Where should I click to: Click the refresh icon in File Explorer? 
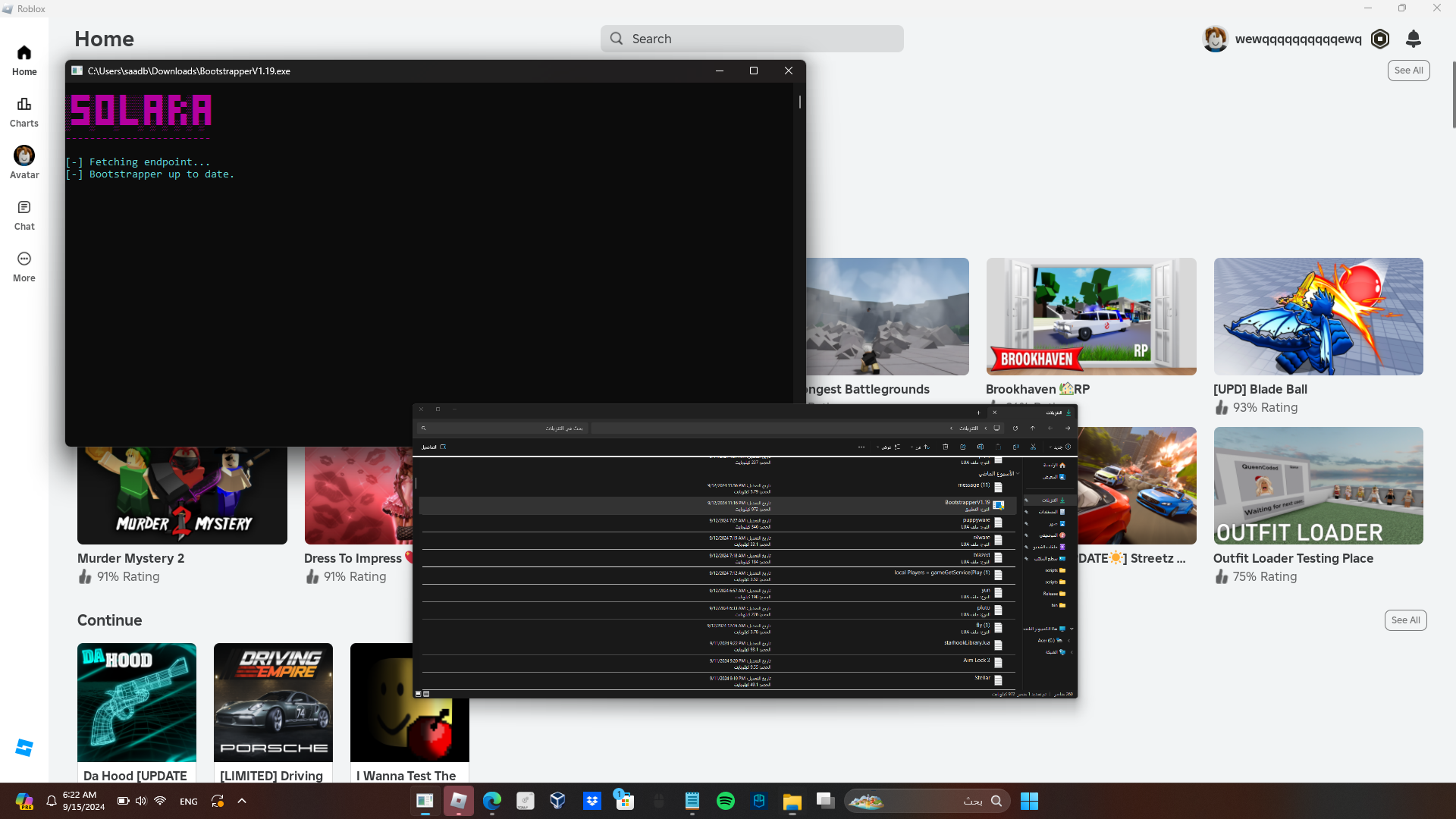(1015, 428)
